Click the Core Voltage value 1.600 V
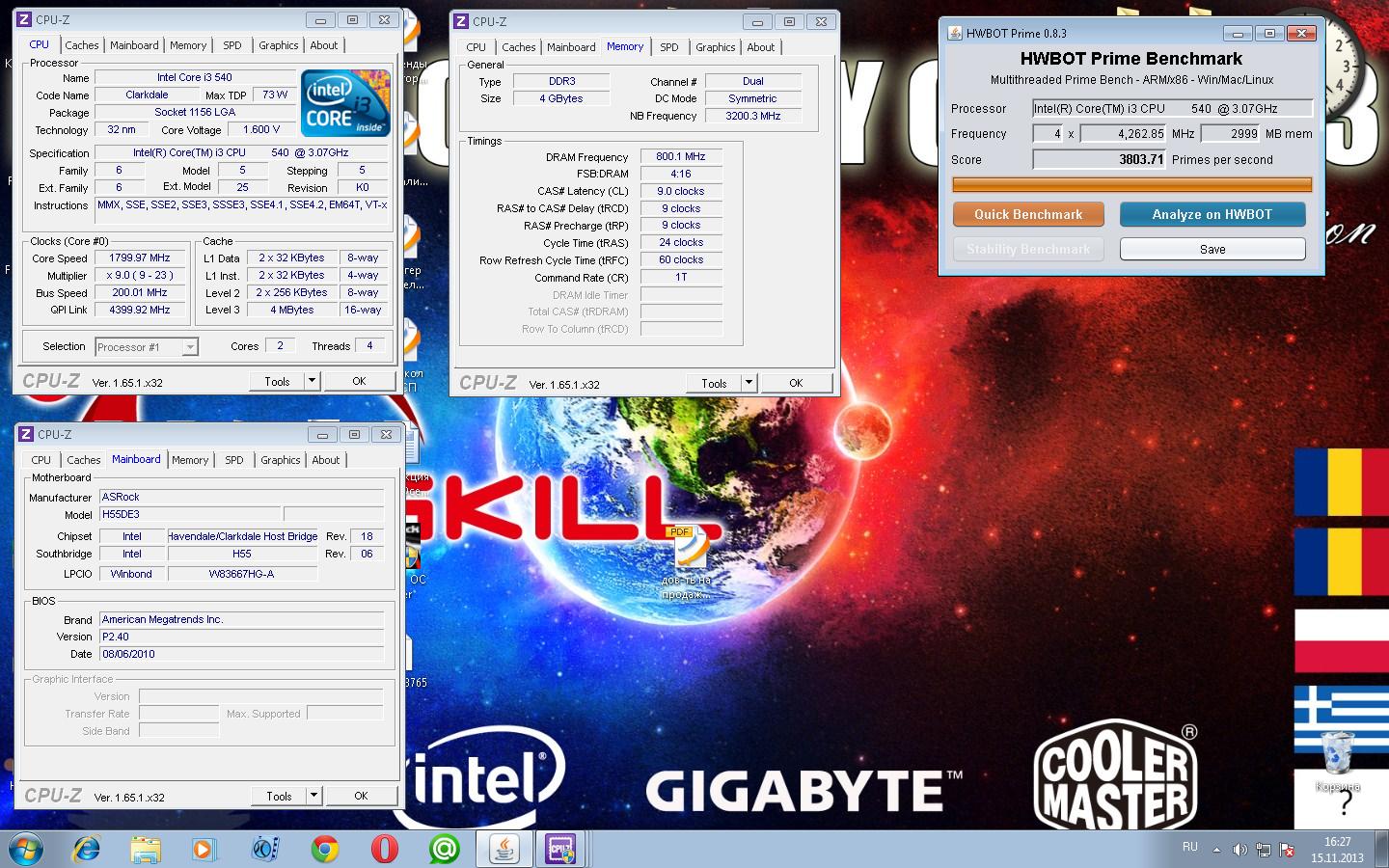The width and height of the screenshot is (1389, 868). coord(261,129)
